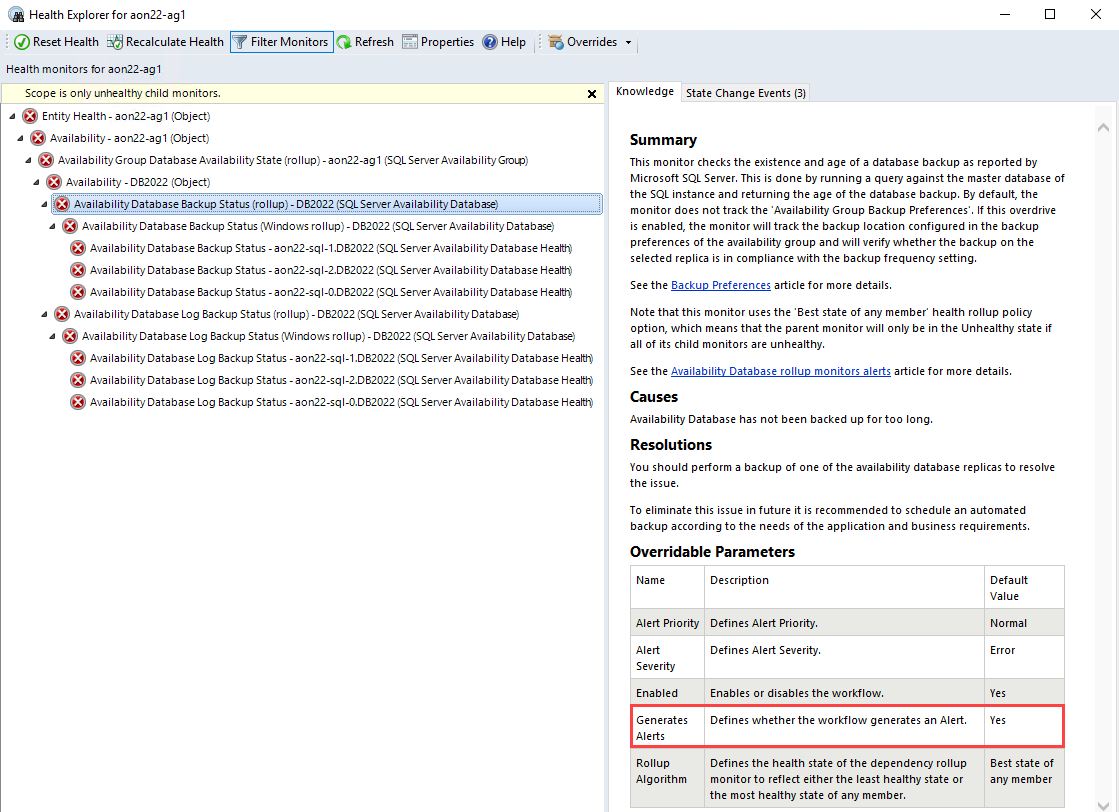1119x812 pixels.
Task: Select Availability Database Backup Status aon22-sql-0.DB2022 row
Action: tap(331, 293)
